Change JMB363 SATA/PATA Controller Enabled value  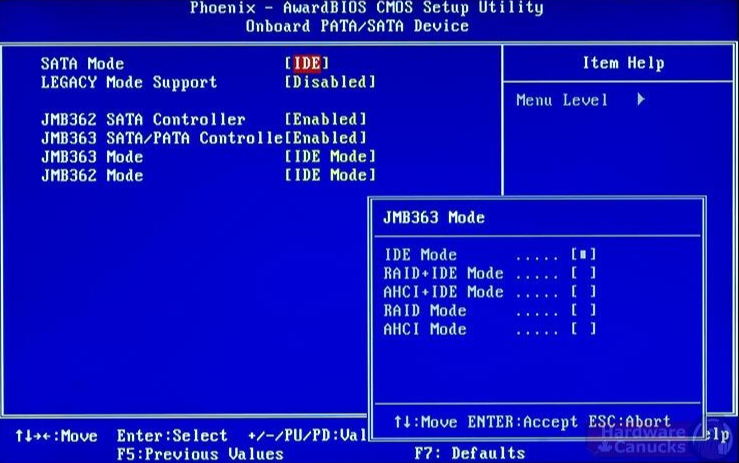(x=325, y=138)
